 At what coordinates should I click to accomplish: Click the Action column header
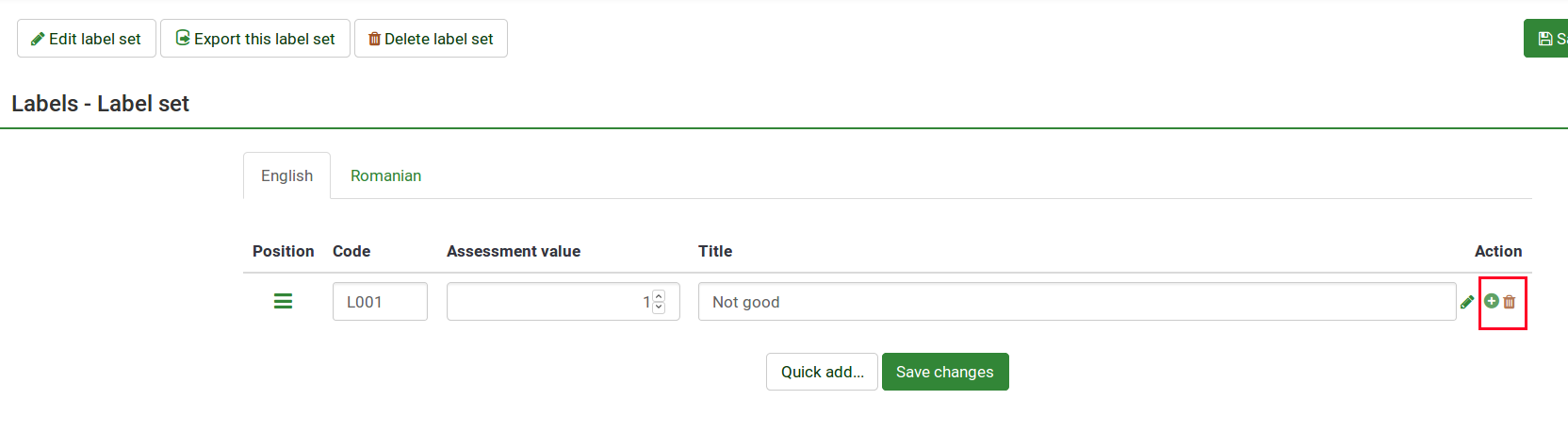(x=1498, y=251)
